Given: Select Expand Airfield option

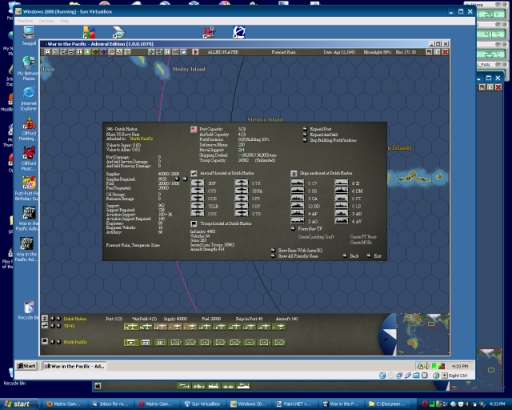Looking at the screenshot, I should click(320, 134).
